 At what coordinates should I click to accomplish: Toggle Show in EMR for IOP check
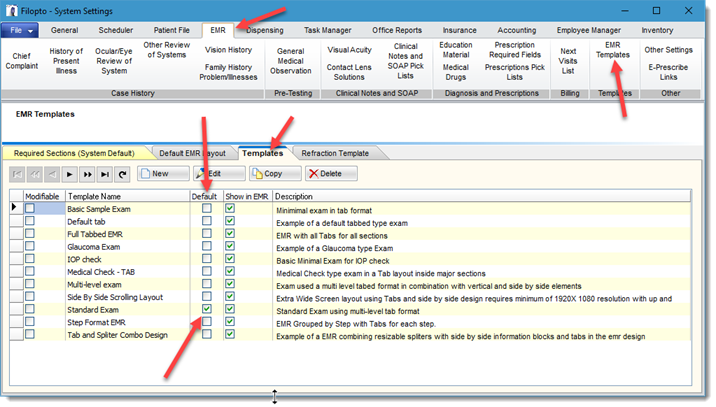coord(230,259)
